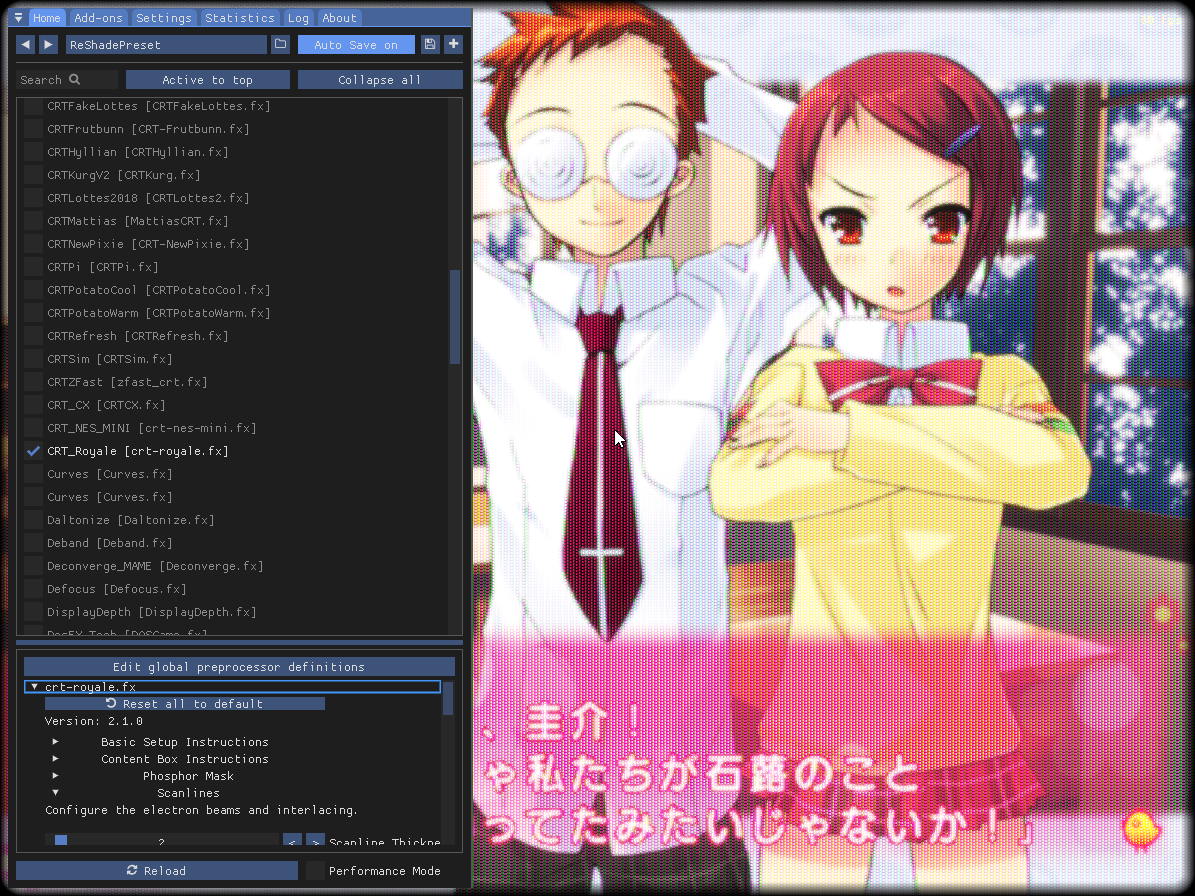
Task: Select Defocus [Defocus.fx] row
Action: [116, 588]
